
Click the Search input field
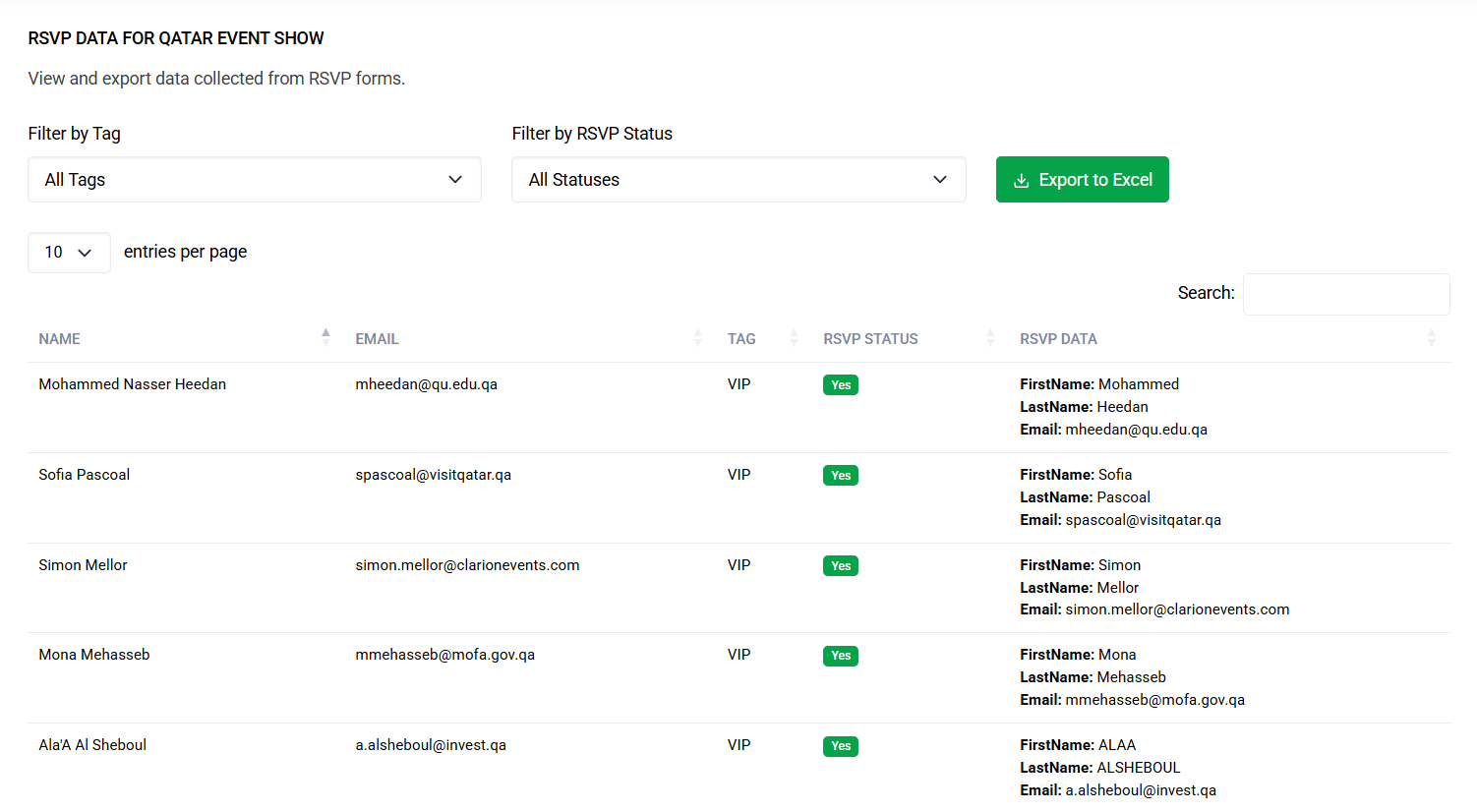pyautogui.click(x=1346, y=294)
